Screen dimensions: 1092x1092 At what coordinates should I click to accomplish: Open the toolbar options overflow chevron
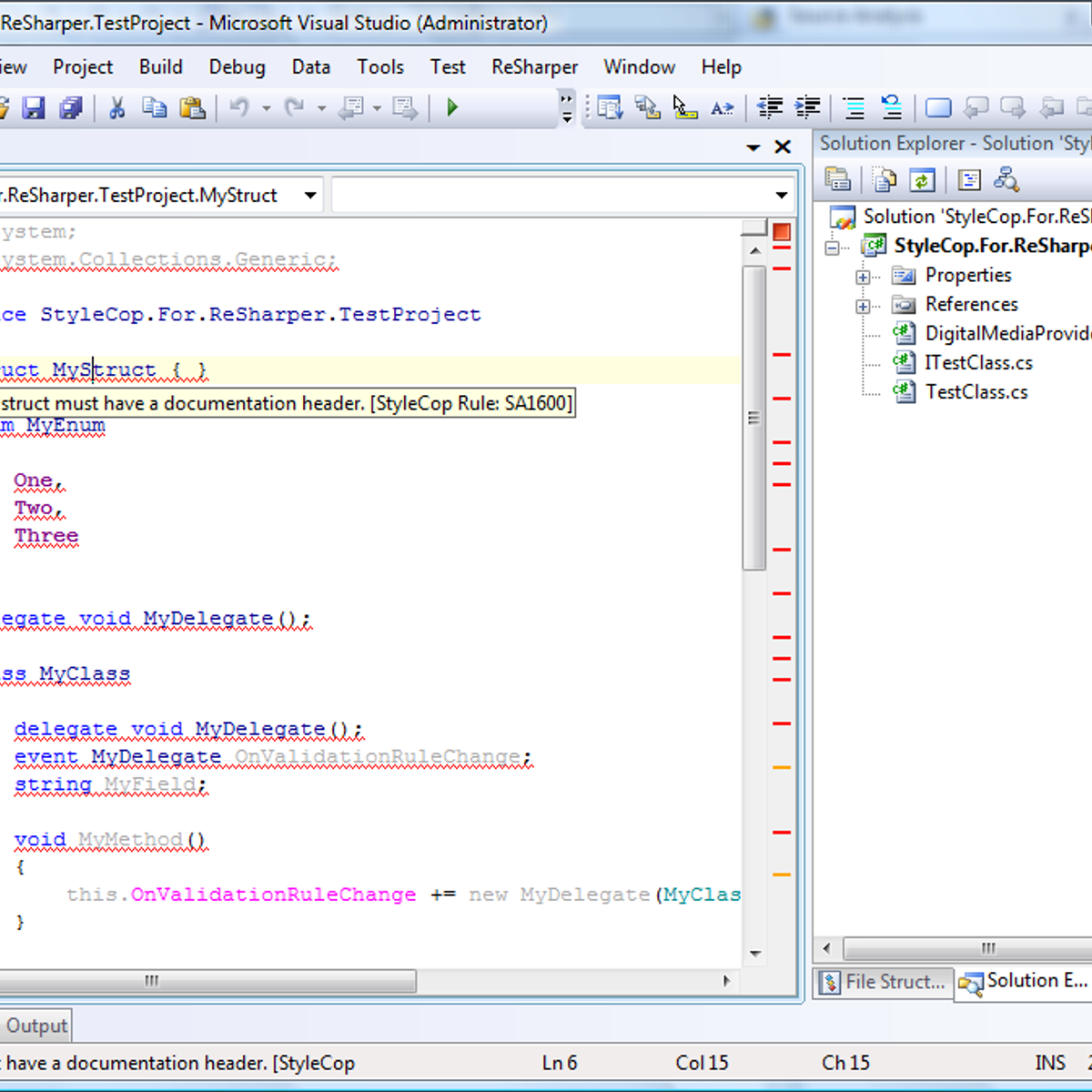click(567, 107)
